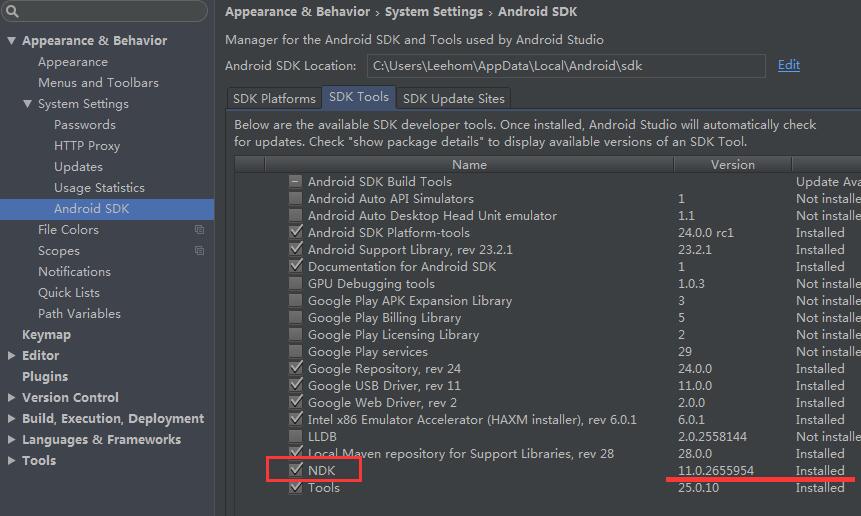Click the Name column header

pos(469,165)
